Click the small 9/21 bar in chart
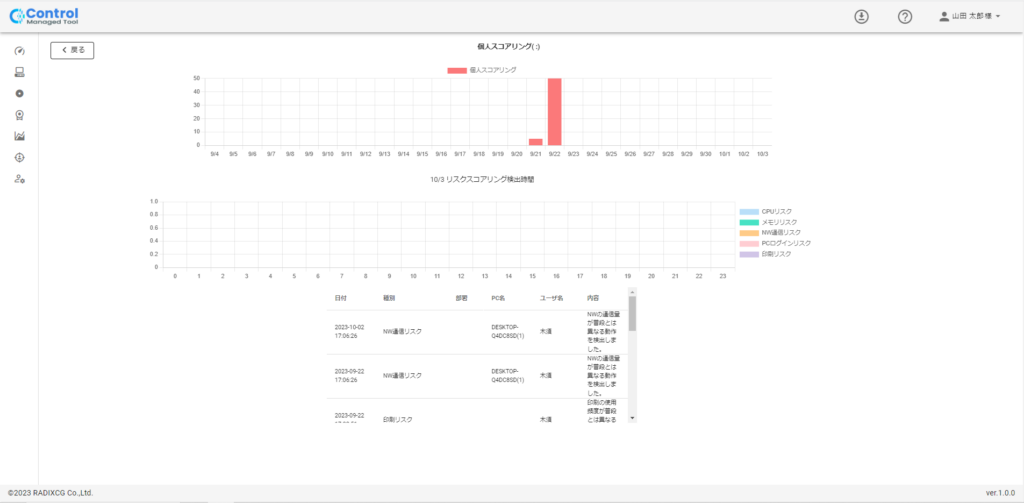 pyautogui.click(x=536, y=142)
